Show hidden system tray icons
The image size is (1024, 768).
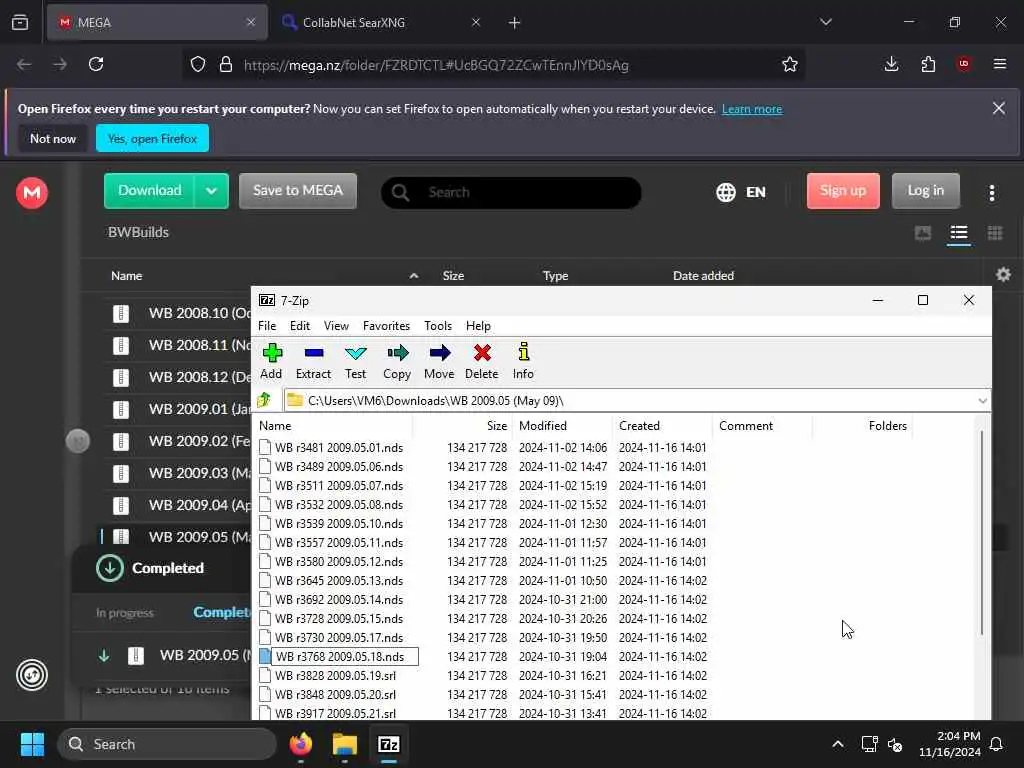pyautogui.click(x=838, y=744)
